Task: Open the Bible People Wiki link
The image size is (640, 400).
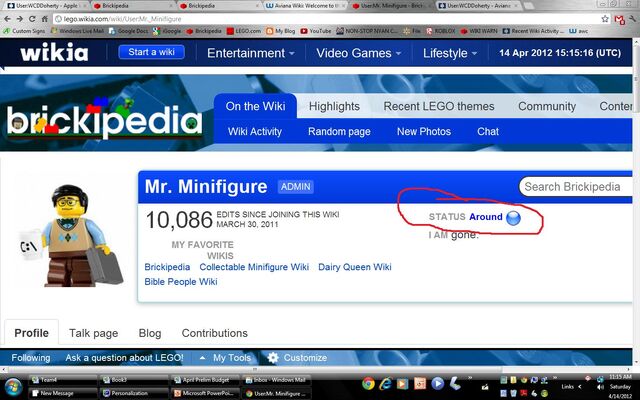Action: (181, 282)
